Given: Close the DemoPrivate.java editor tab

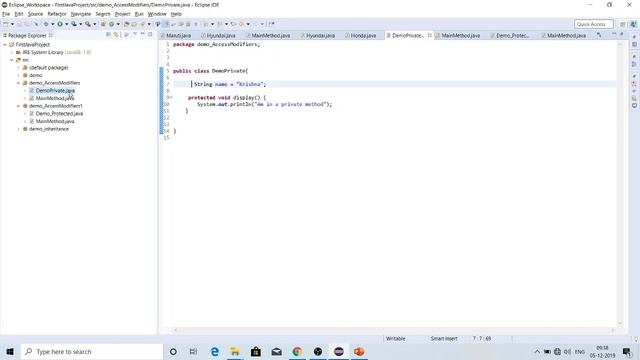Looking at the screenshot, I should 430,36.
